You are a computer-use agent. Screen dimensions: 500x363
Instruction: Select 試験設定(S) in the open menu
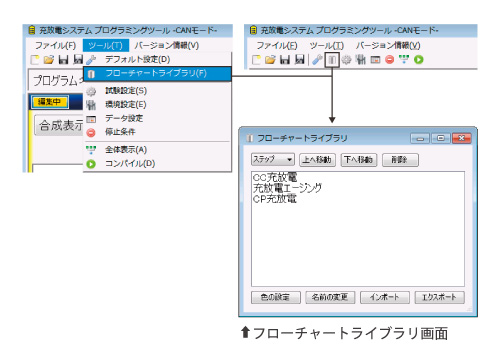(x=157, y=91)
